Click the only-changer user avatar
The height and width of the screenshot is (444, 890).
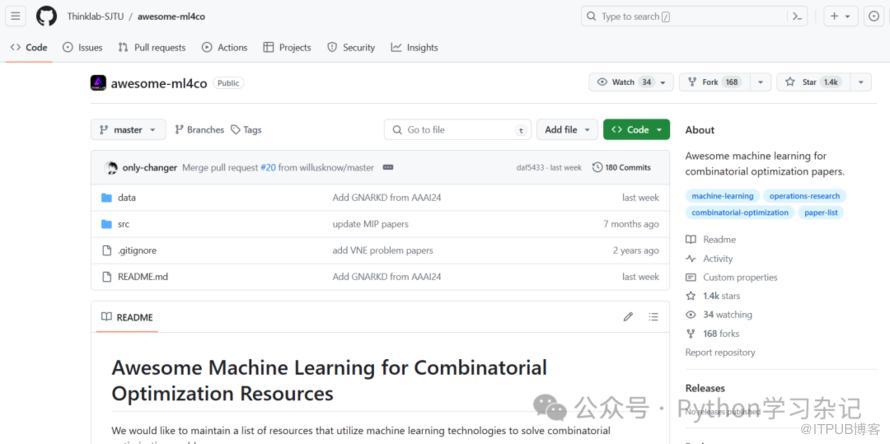111,168
